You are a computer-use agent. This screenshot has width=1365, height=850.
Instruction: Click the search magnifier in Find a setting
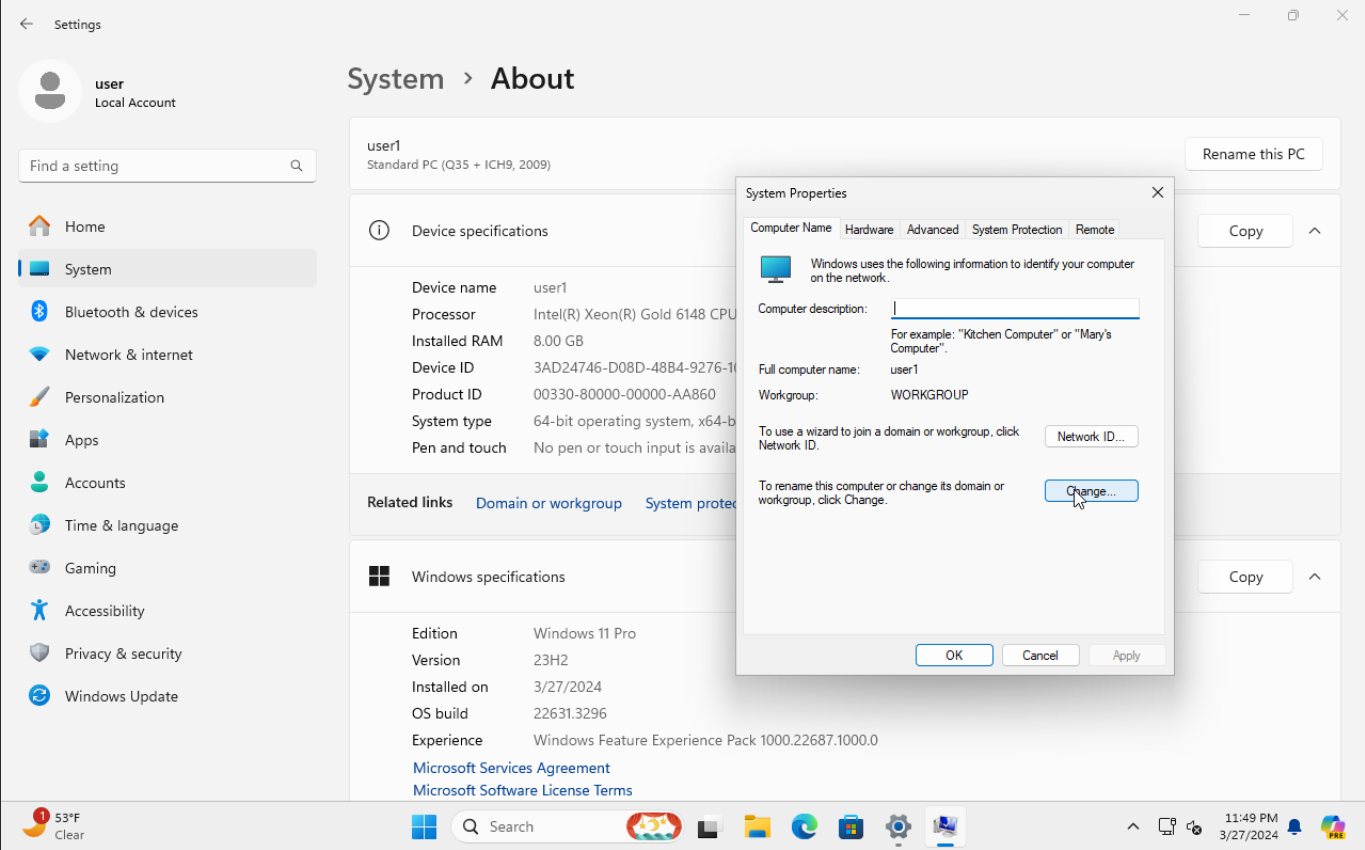pyautogui.click(x=296, y=166)
